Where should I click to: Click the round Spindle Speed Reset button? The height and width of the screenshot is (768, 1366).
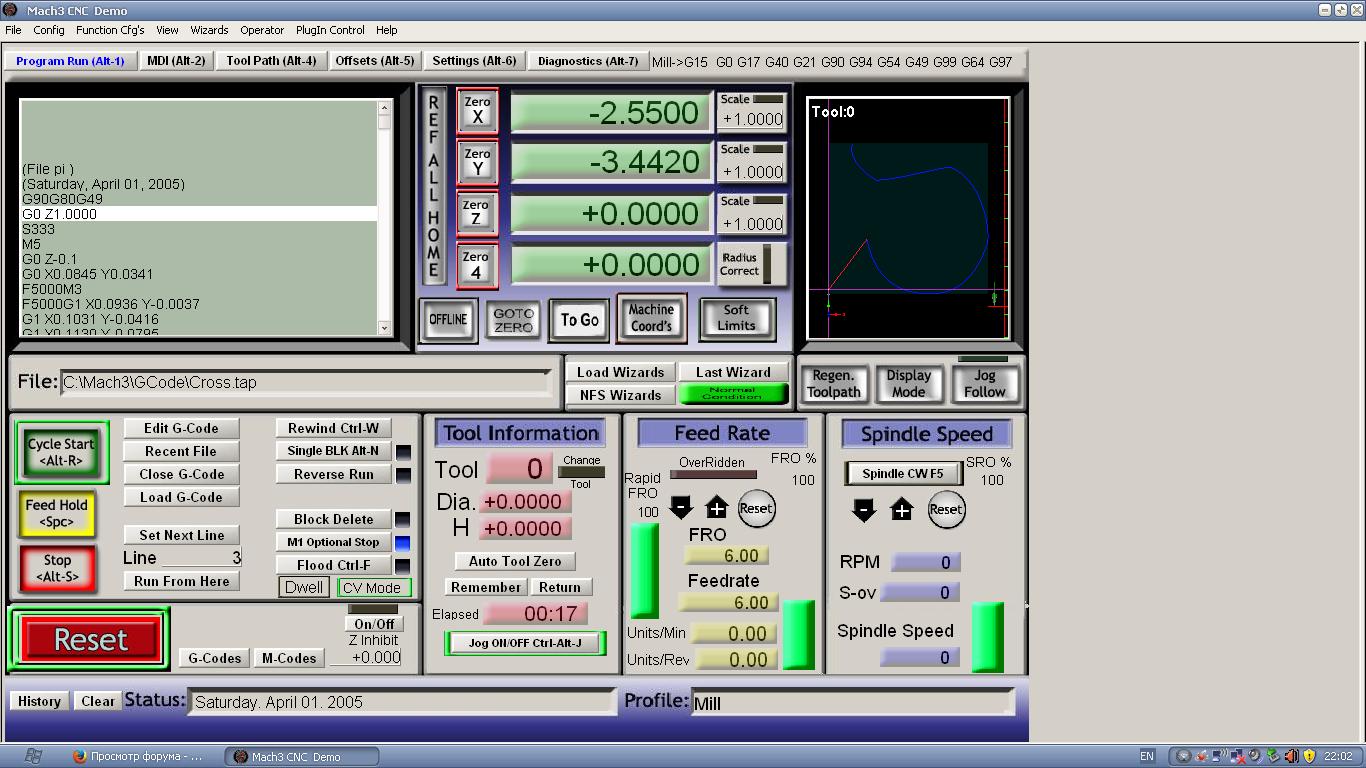pyautogui.click(x=945, y=509)
